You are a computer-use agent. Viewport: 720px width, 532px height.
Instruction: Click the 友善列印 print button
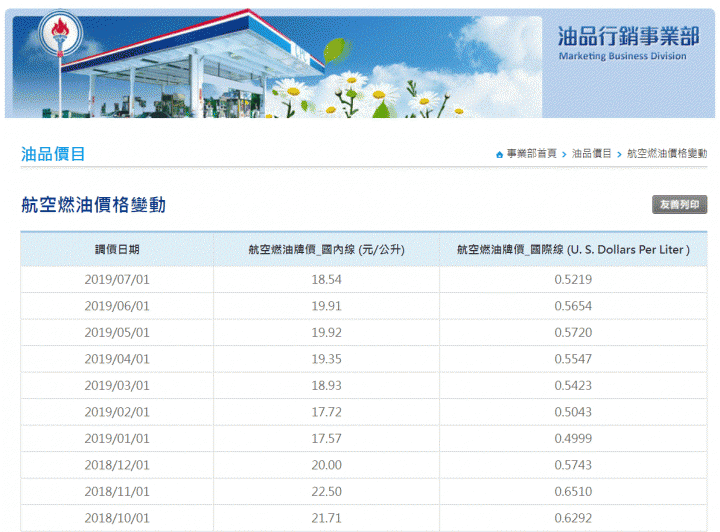pos(679,204)
